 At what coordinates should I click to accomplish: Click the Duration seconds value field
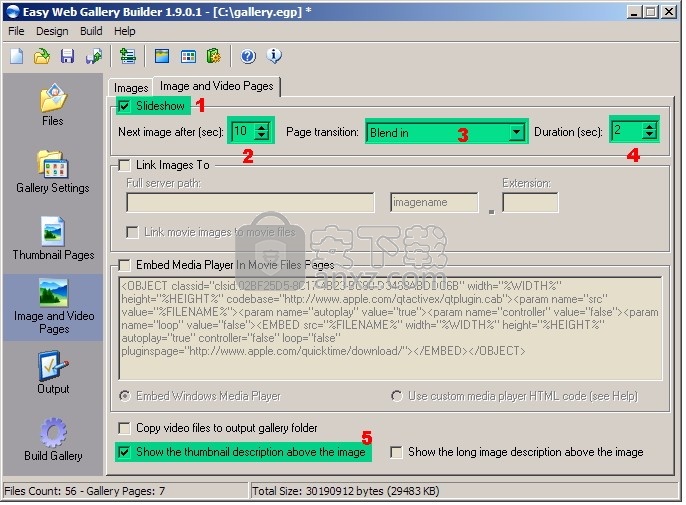[x=627, y=130]
